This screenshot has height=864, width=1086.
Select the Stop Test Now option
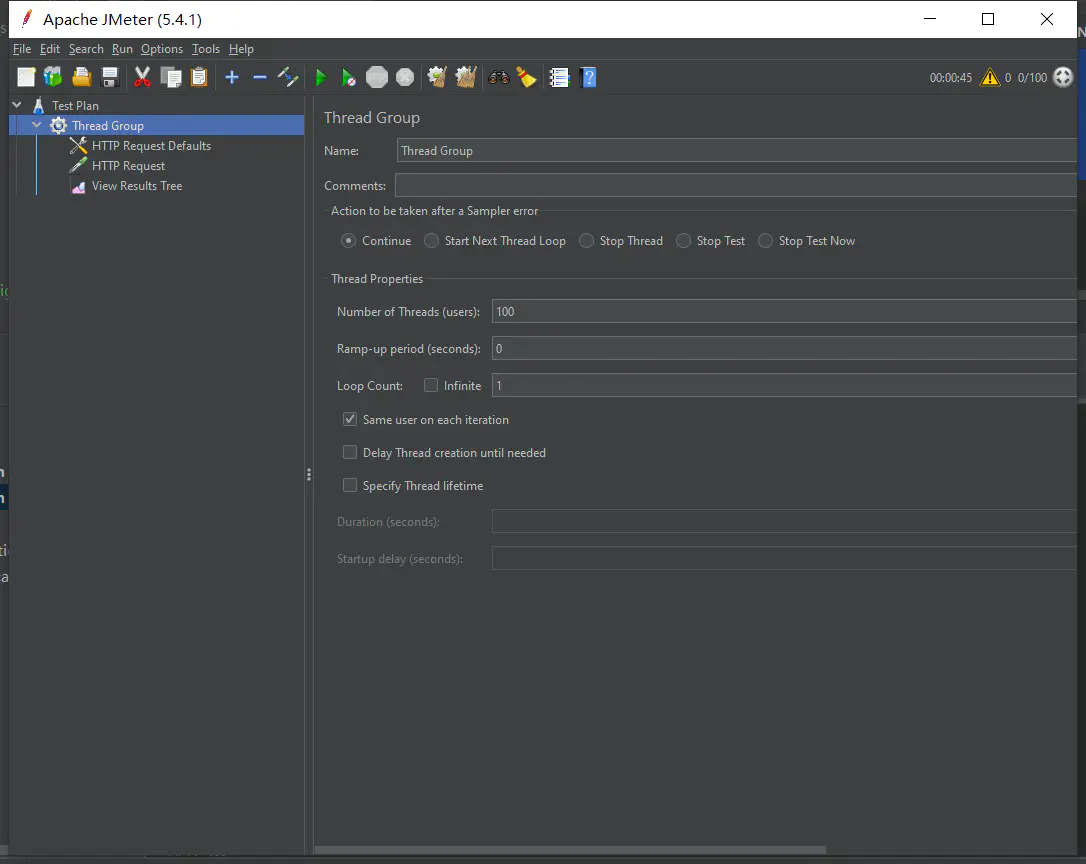pyautogui.click(x=765, y=240)
